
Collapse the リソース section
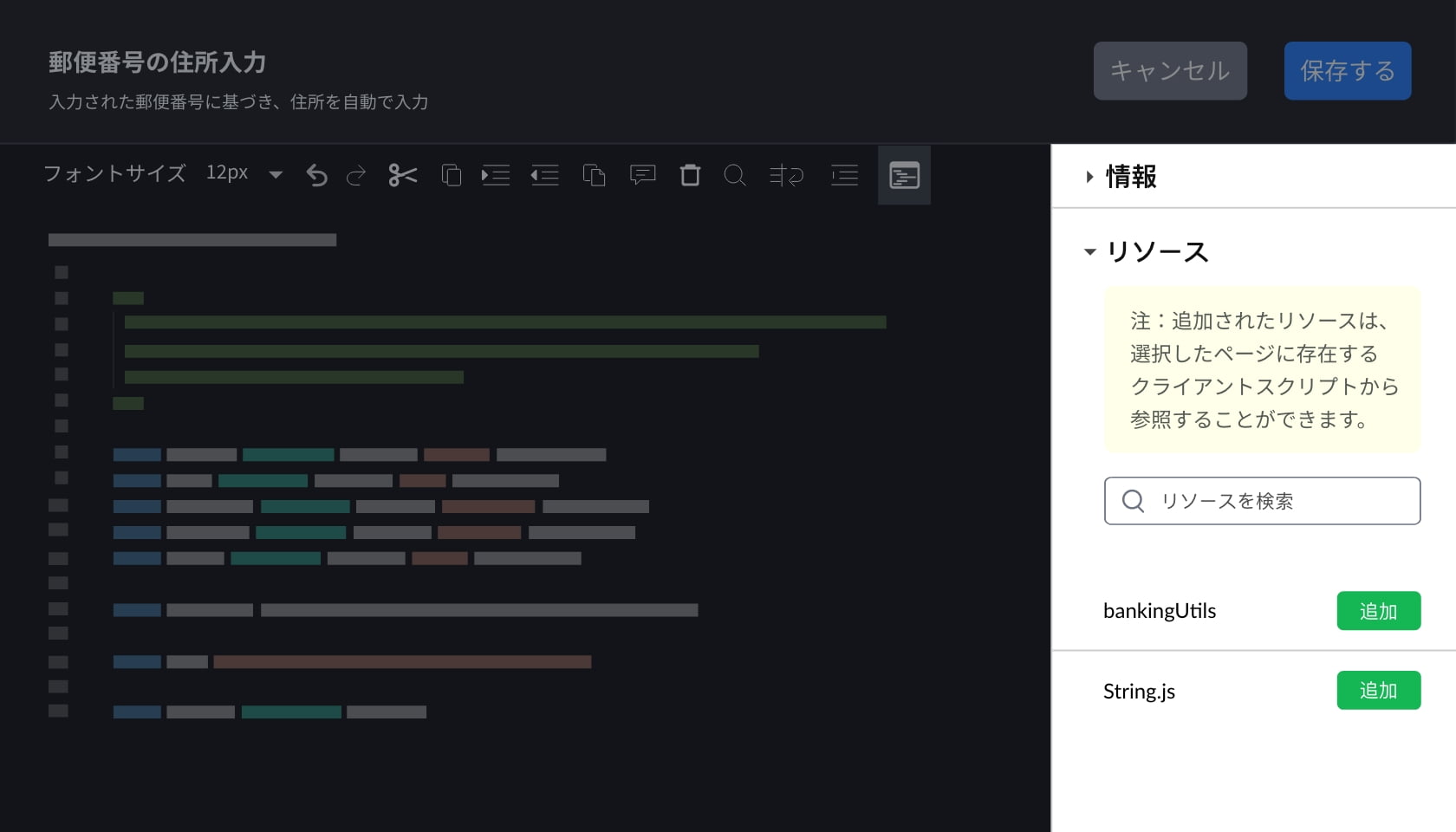tap(1089, 252)
